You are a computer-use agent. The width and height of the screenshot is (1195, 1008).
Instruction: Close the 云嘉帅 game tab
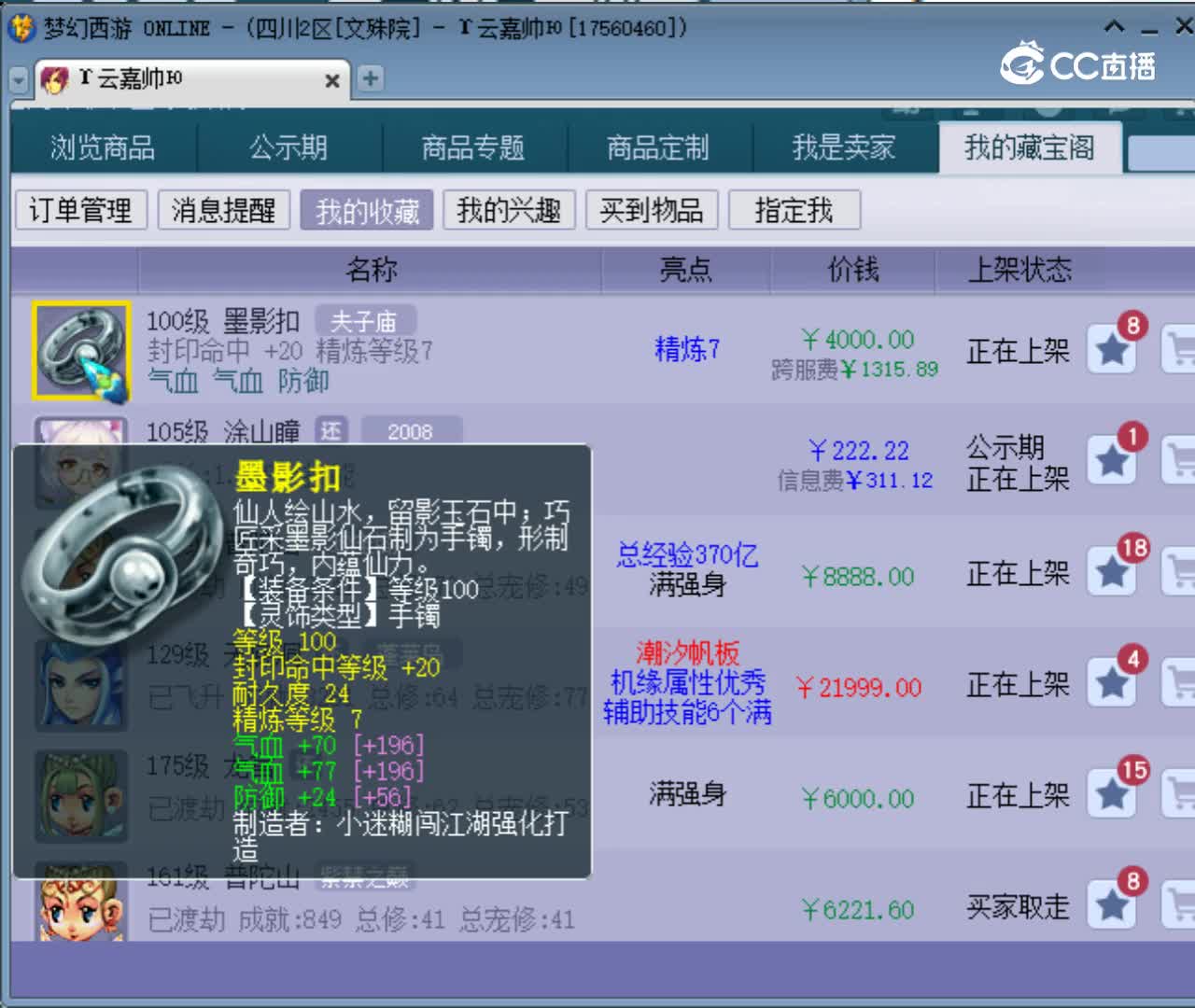click(x=331, y=81)
